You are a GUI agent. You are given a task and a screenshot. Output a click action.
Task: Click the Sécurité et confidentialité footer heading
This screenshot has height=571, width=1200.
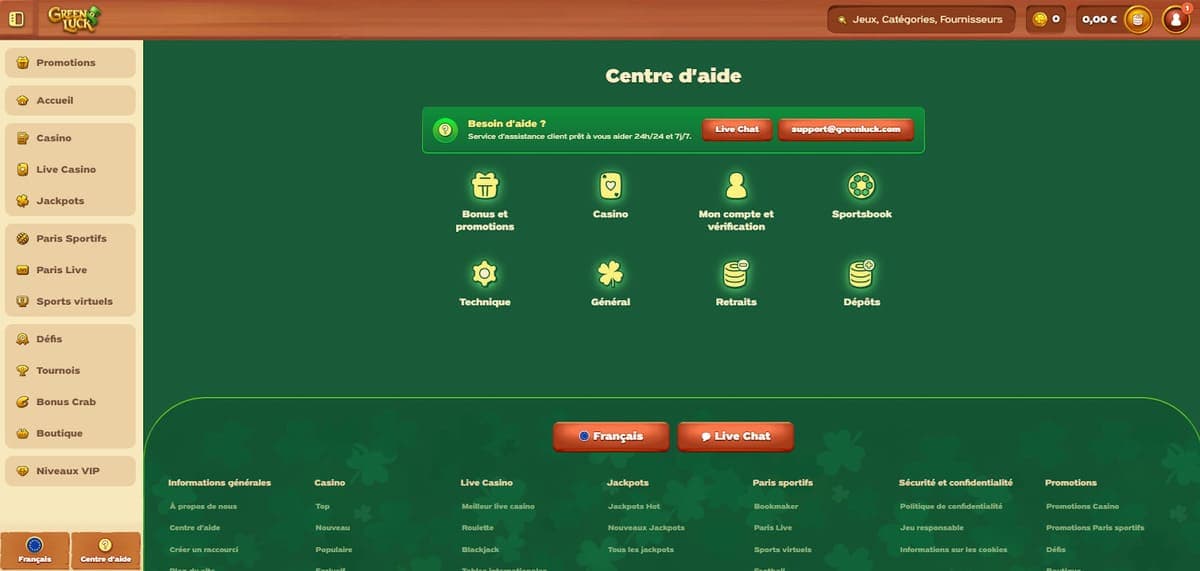pos(956,482)
